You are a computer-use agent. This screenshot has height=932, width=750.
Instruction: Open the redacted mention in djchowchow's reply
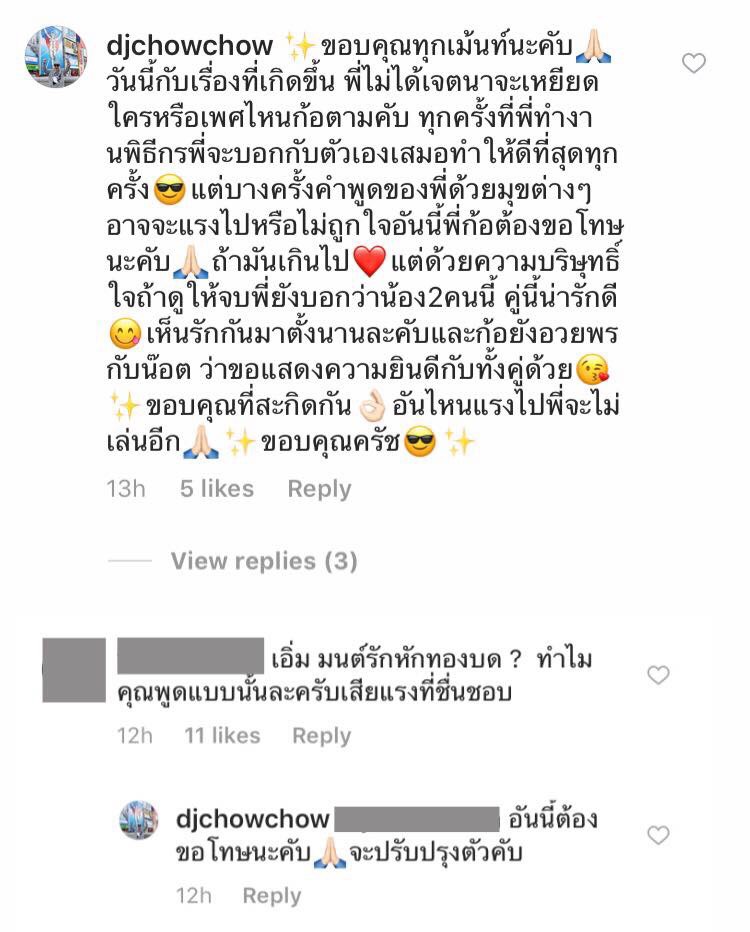(417, 818)
